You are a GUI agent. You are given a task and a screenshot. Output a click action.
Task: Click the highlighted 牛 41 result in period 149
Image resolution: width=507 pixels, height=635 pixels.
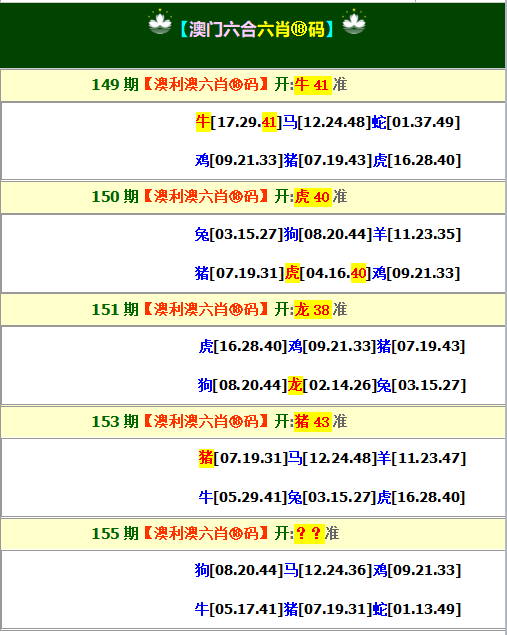click(x=313, y=85)
